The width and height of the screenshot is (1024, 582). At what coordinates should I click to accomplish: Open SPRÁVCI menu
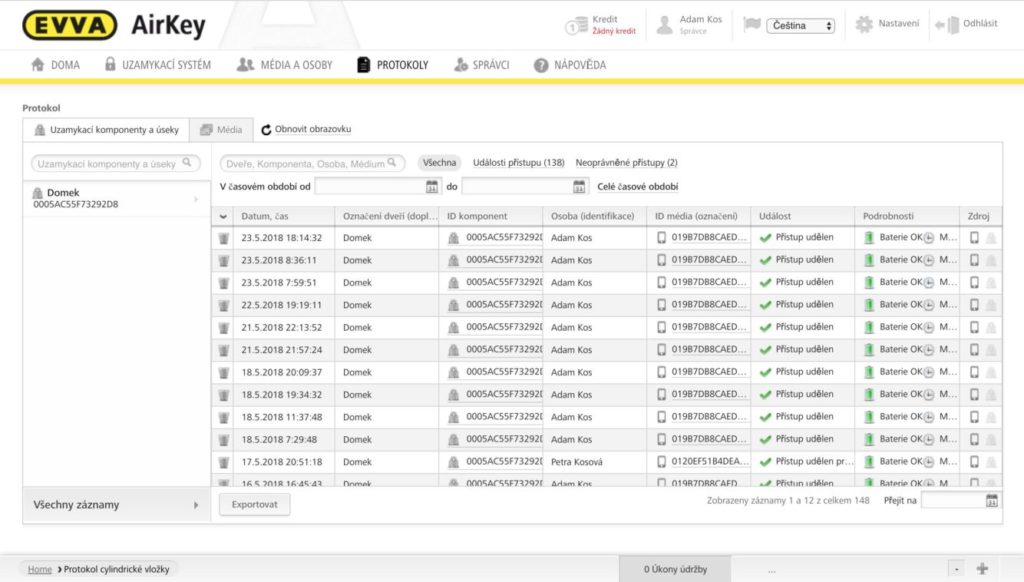click(x=481, y=65)
